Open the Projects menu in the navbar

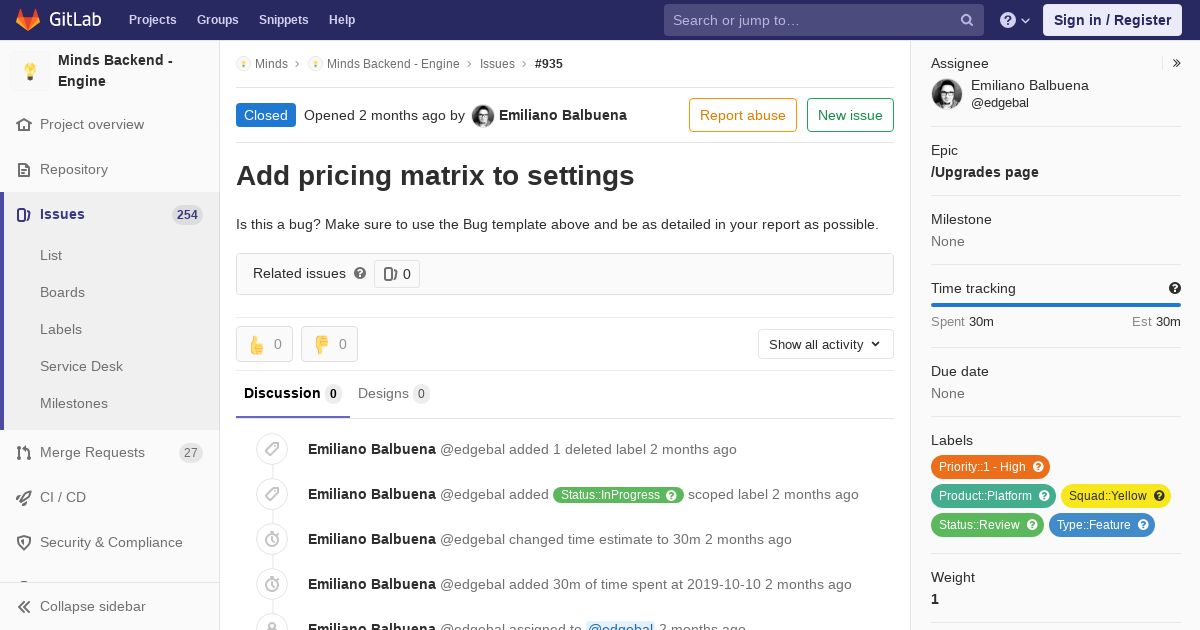coord(152,20)
